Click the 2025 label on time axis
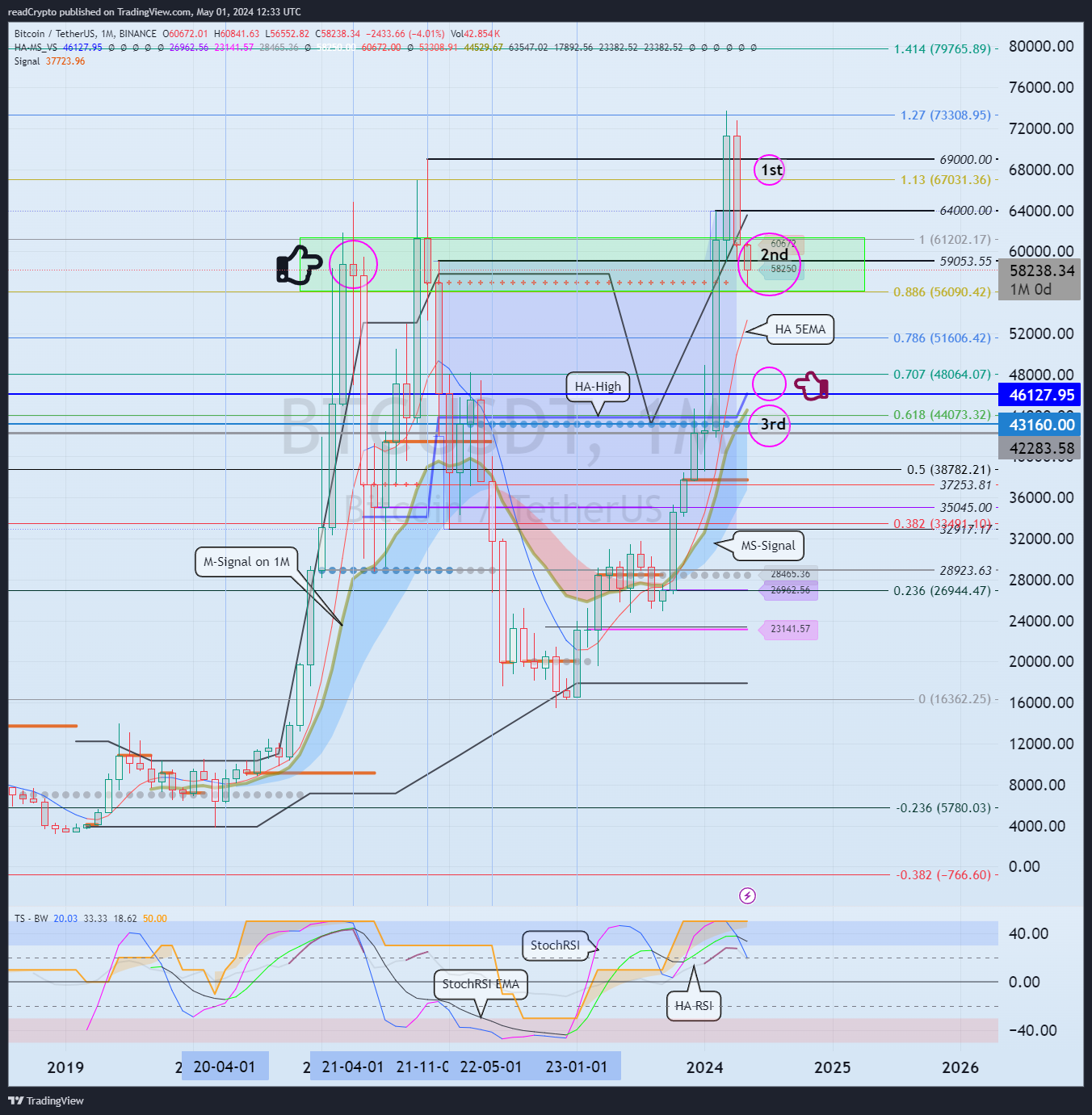The height and width of the screenshot is (1115, 1092). pos(833,1067)
